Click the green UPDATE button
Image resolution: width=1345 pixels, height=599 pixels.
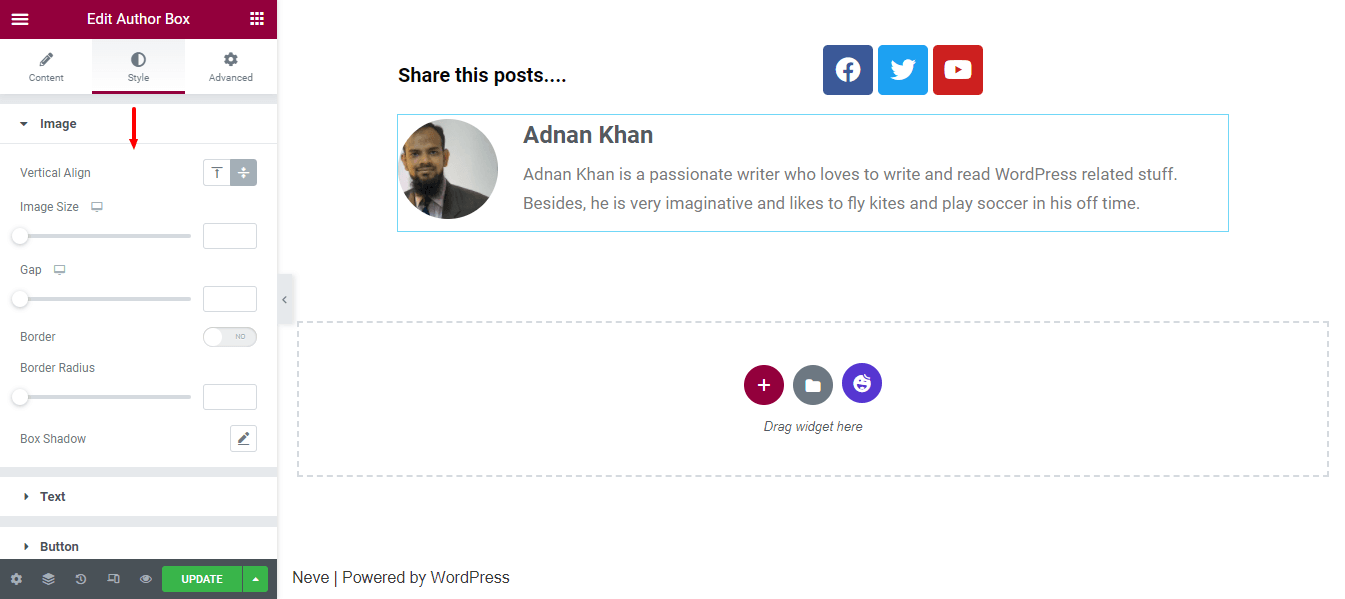coord(201,579)
